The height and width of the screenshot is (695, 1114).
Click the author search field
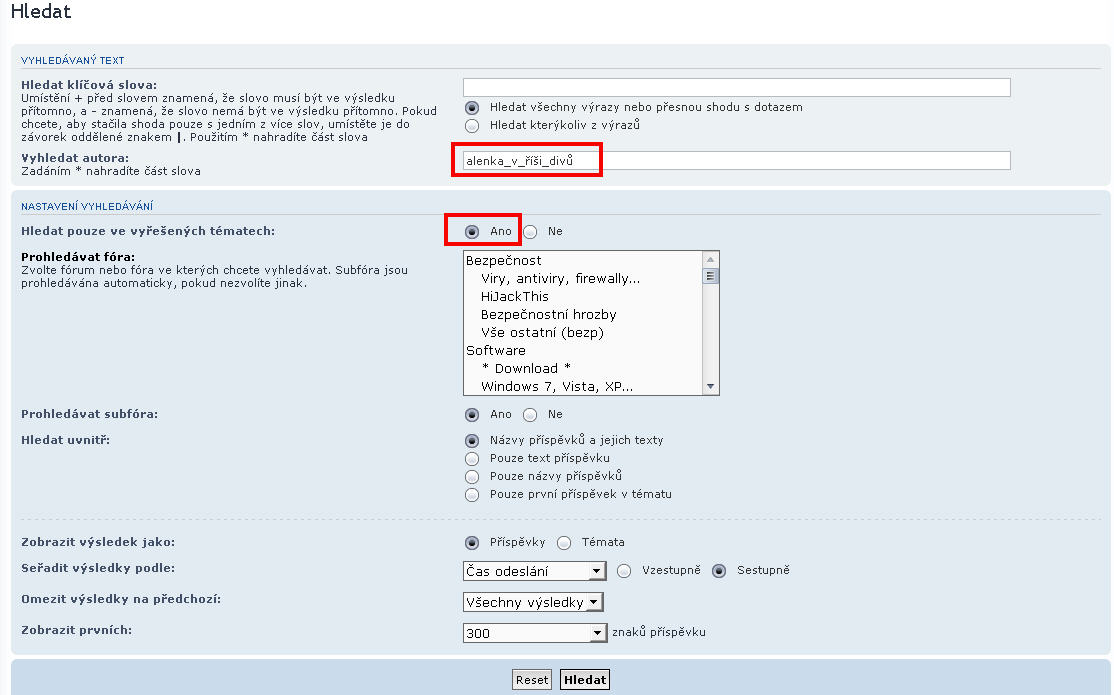tap(736, 161)
